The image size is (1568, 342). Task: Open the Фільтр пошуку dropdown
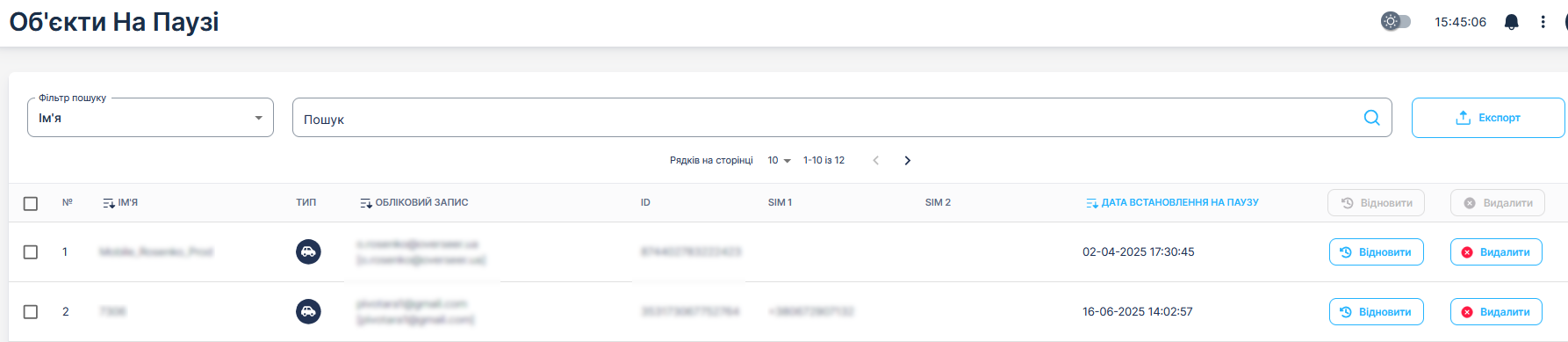click(150, 118)
